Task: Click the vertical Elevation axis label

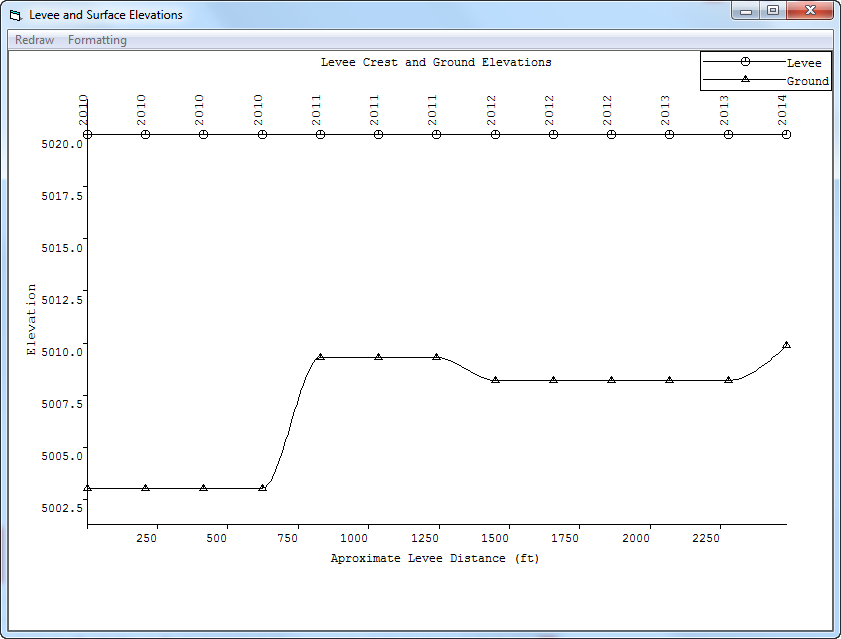Action: (31, 320)
